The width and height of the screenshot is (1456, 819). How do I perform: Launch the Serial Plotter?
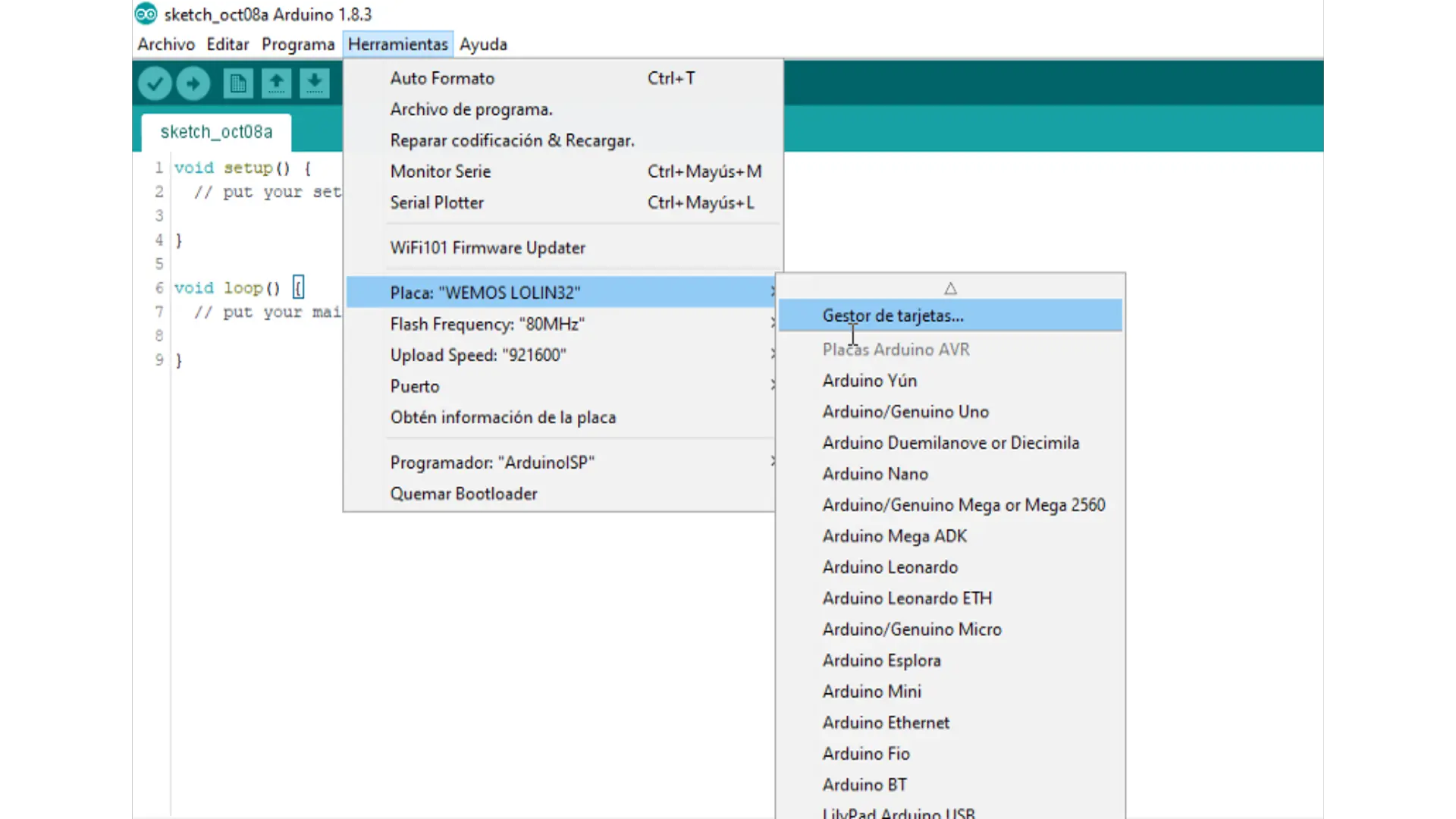pyautogui.click(x=563, y=202)
